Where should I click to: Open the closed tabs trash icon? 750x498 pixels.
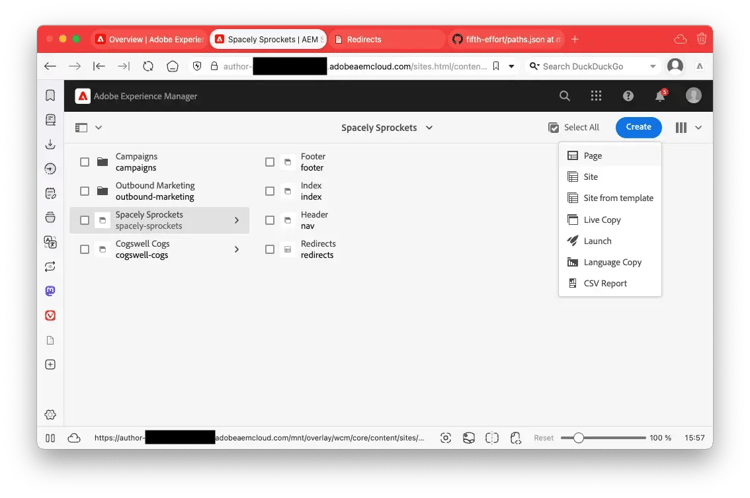click(x=701, y=39)
